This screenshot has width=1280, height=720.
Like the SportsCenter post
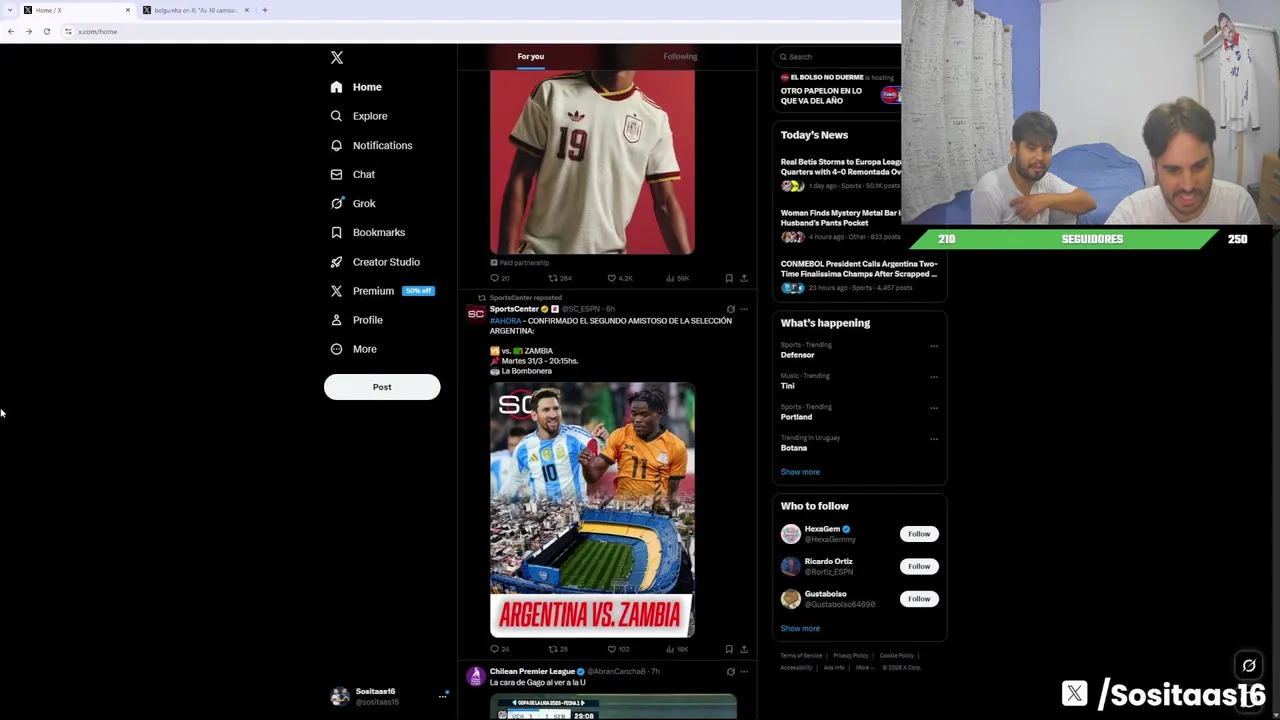coord(618,649)
